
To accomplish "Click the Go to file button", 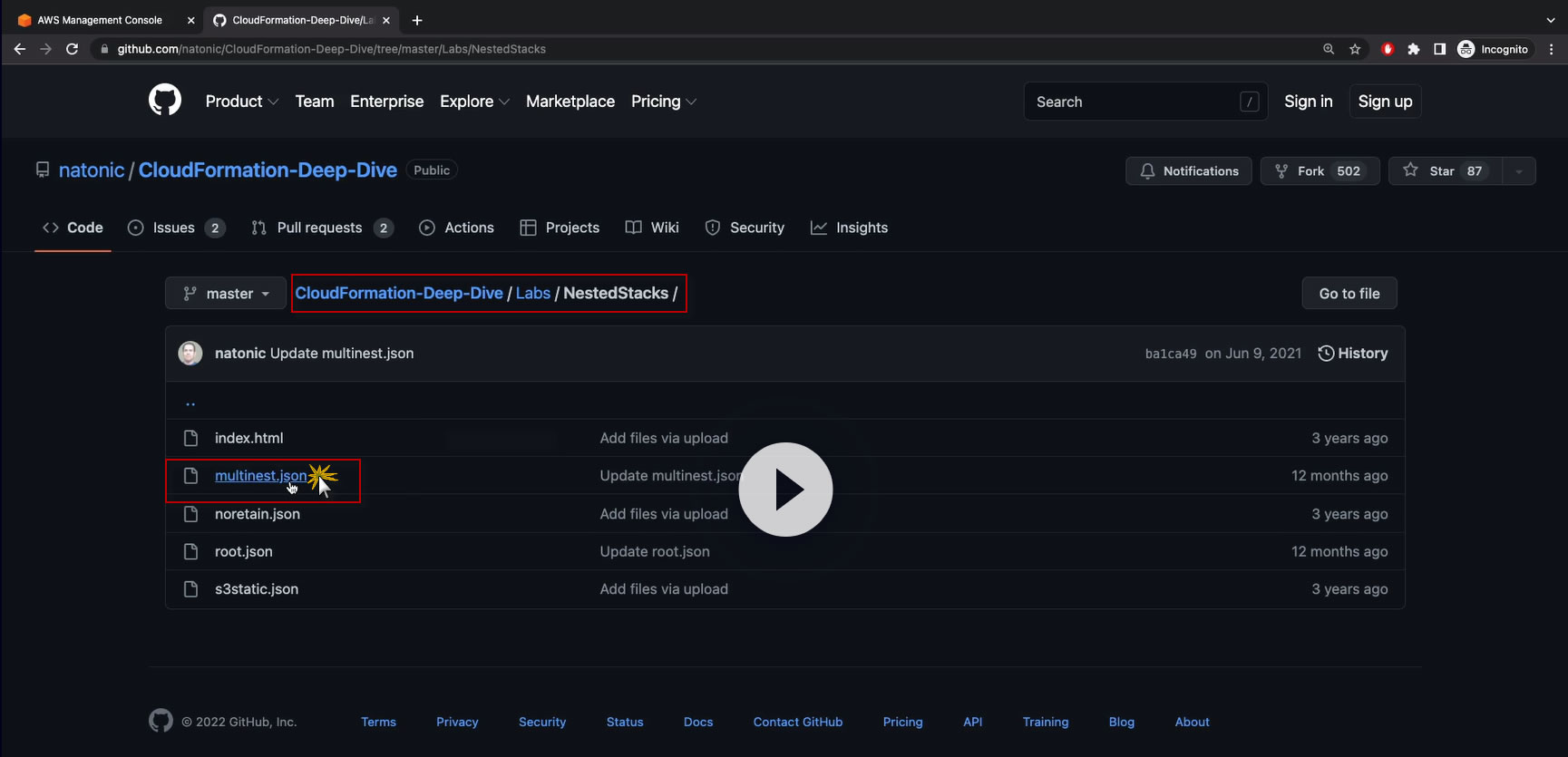I will coord(1349,294).
